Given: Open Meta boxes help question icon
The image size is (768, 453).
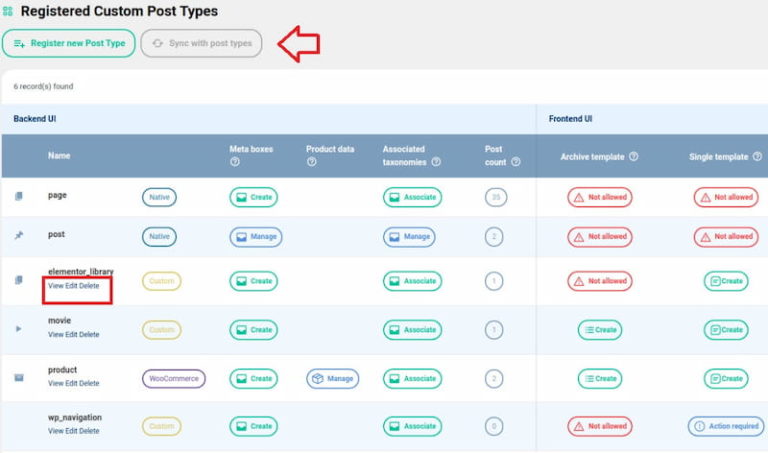Looking at the screenshot, I should coord(235,162).
